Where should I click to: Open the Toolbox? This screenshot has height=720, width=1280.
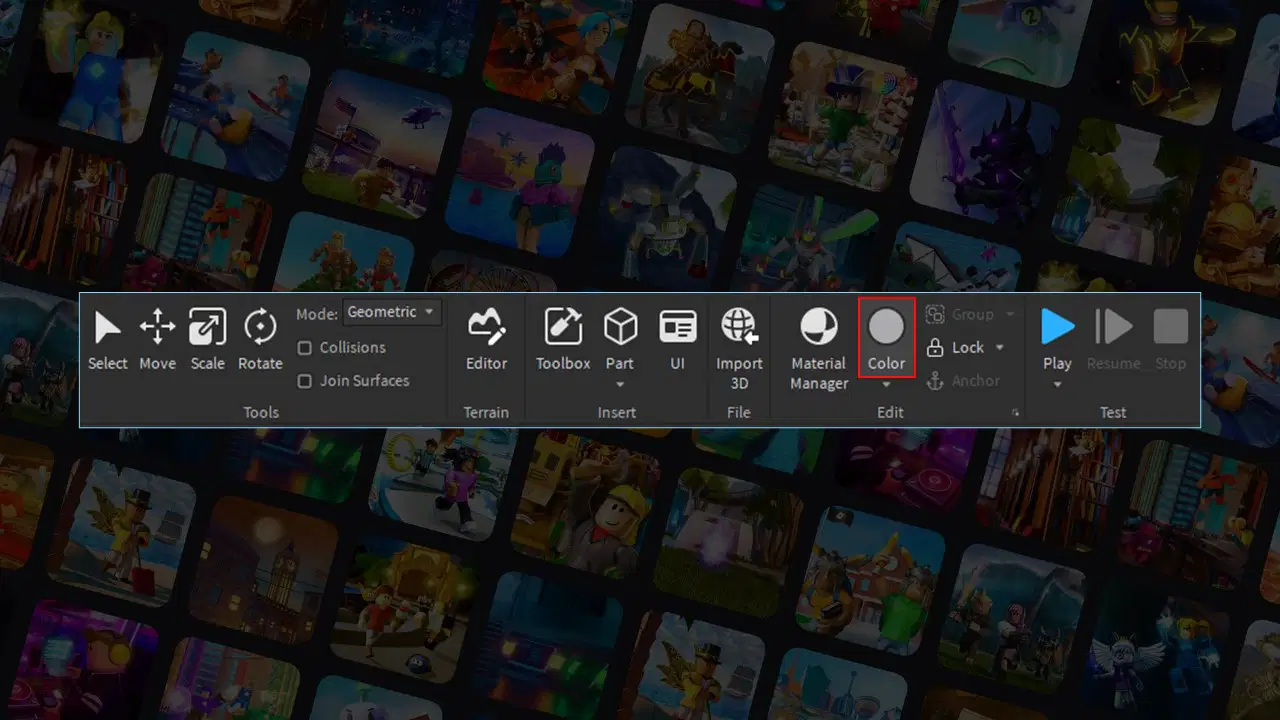point(563,338)
